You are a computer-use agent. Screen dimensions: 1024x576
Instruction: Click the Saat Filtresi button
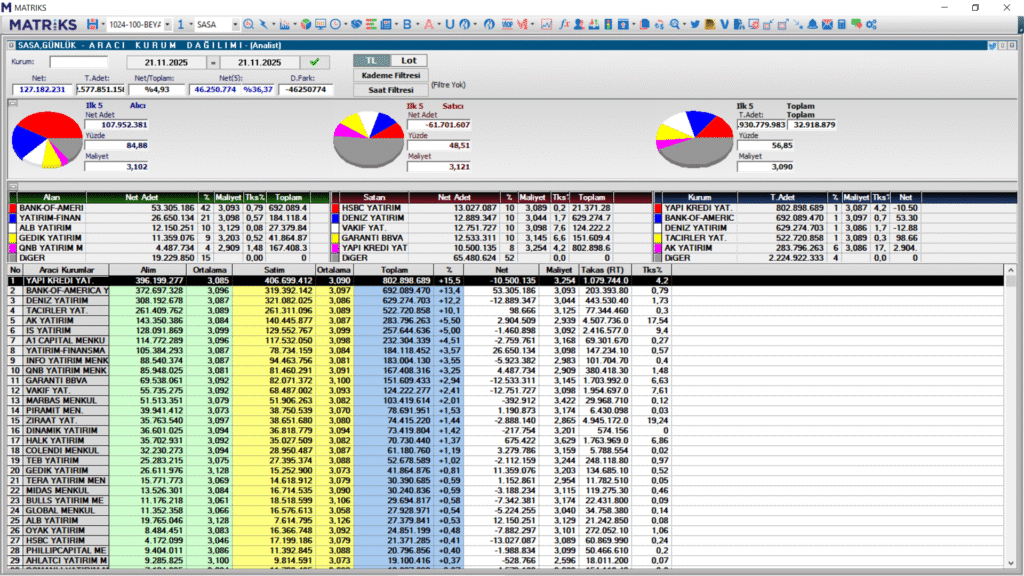click(390, 90)
